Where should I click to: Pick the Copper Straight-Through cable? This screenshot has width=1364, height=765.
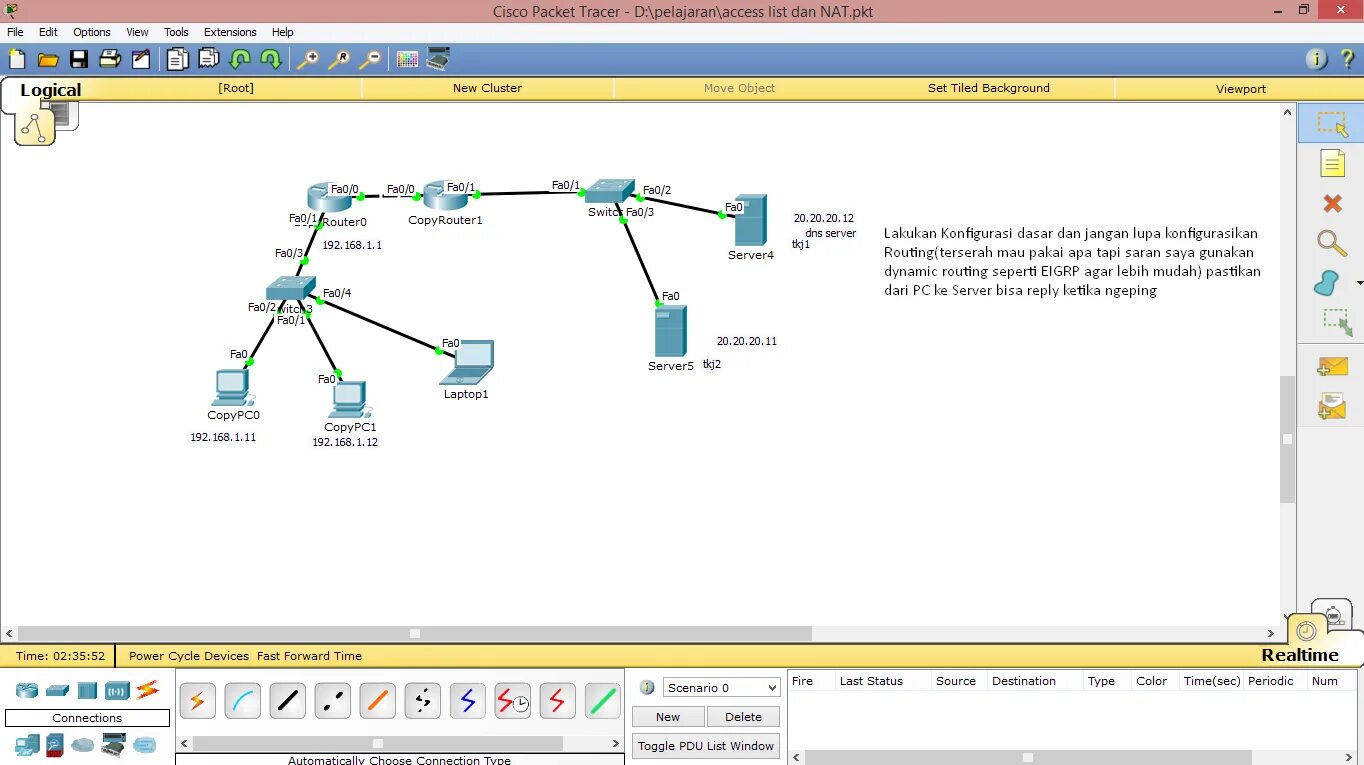287,701
